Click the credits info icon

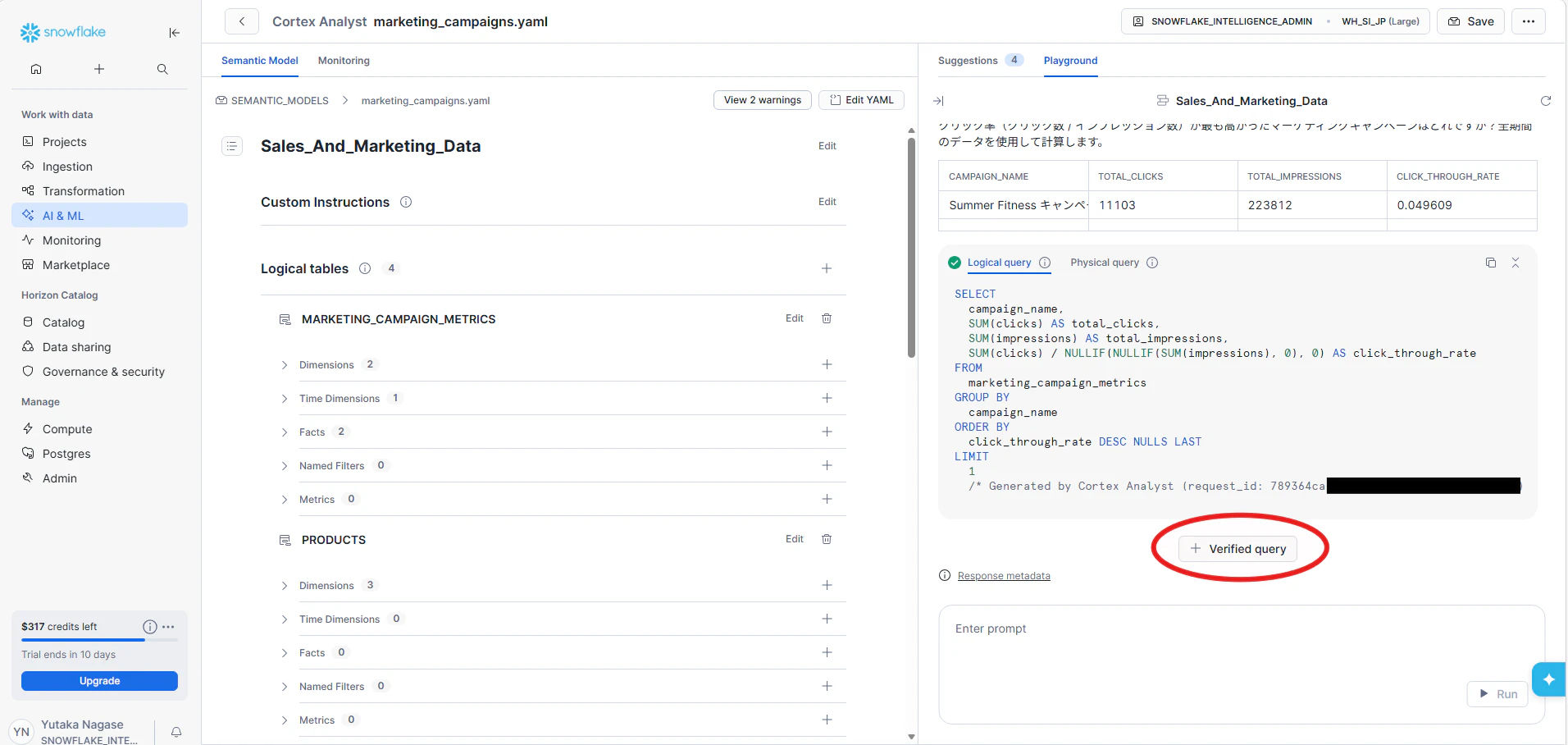click(x=150, y=627)
